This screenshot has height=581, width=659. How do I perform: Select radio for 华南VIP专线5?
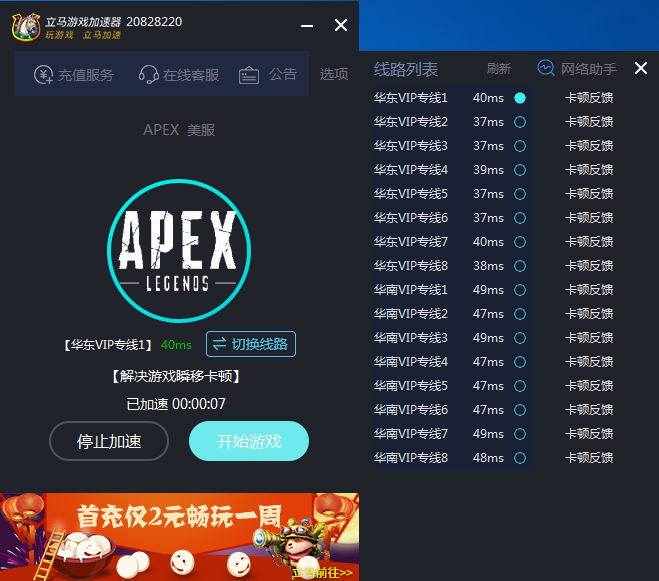(520, 386)
